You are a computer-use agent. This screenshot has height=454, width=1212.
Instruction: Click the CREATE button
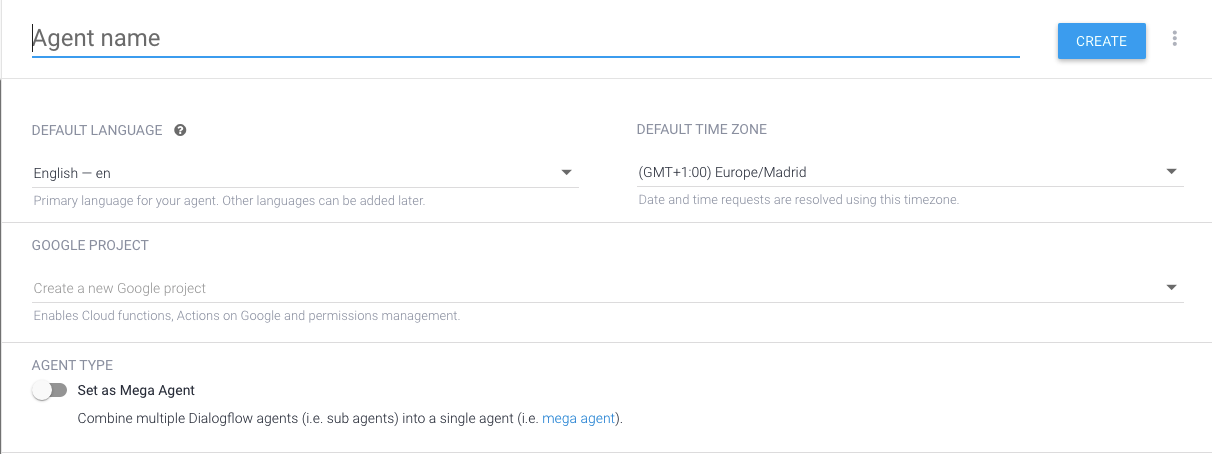[x=1102, y=41]
